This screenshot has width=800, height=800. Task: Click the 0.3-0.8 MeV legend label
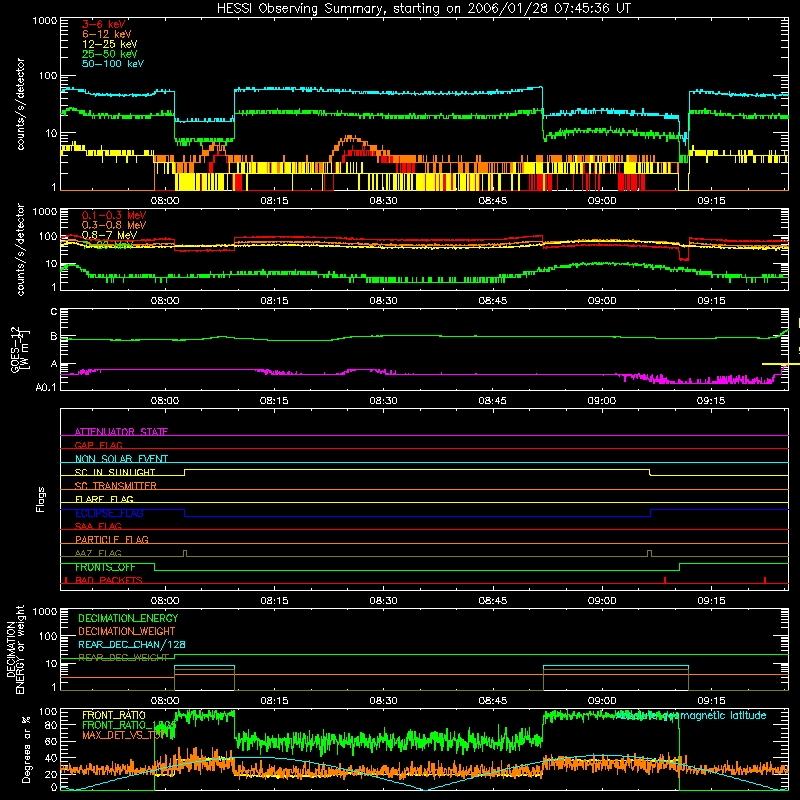pos(114,225)
